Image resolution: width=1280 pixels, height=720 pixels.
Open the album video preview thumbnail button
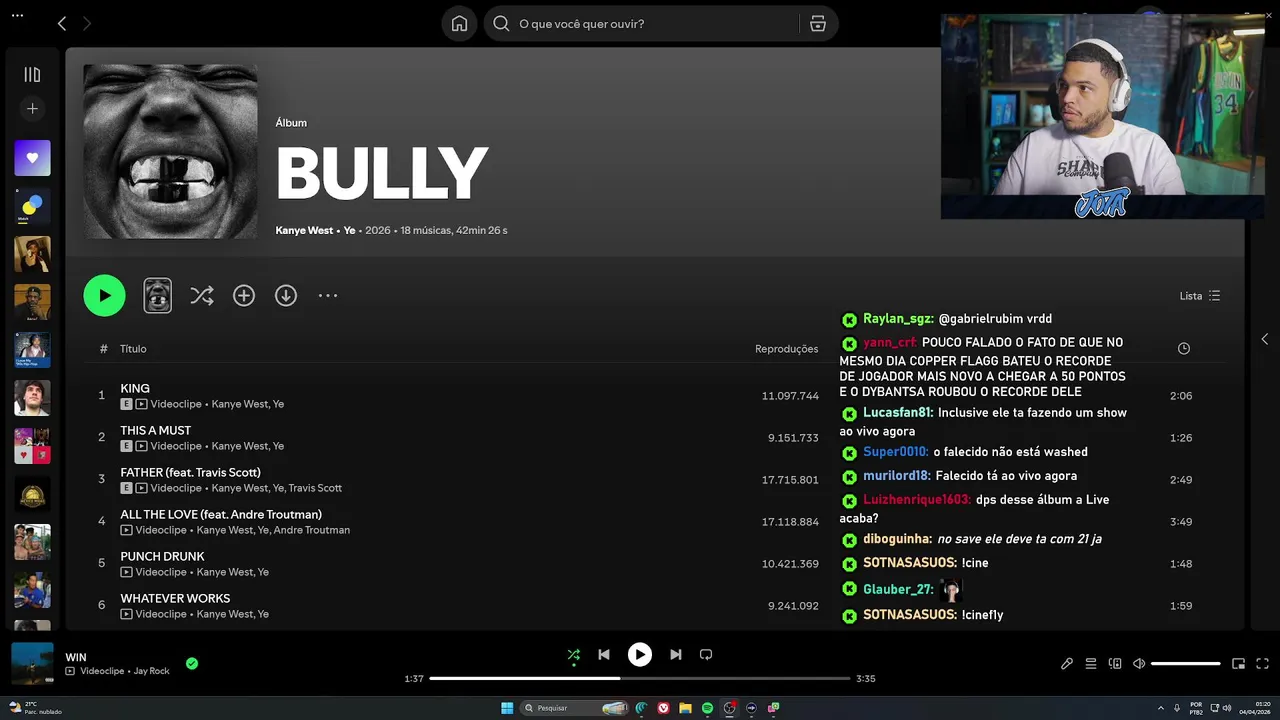[x=158, y=295]
